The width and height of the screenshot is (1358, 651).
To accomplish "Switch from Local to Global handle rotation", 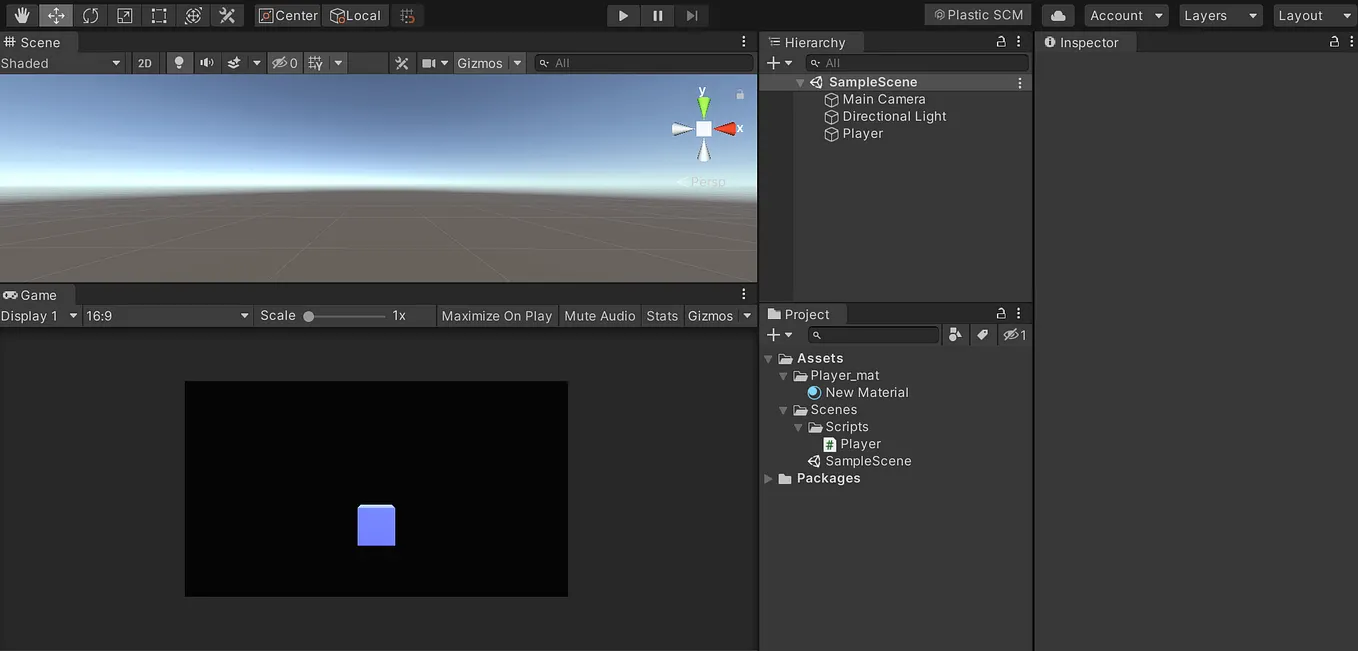I will (355, 15).
